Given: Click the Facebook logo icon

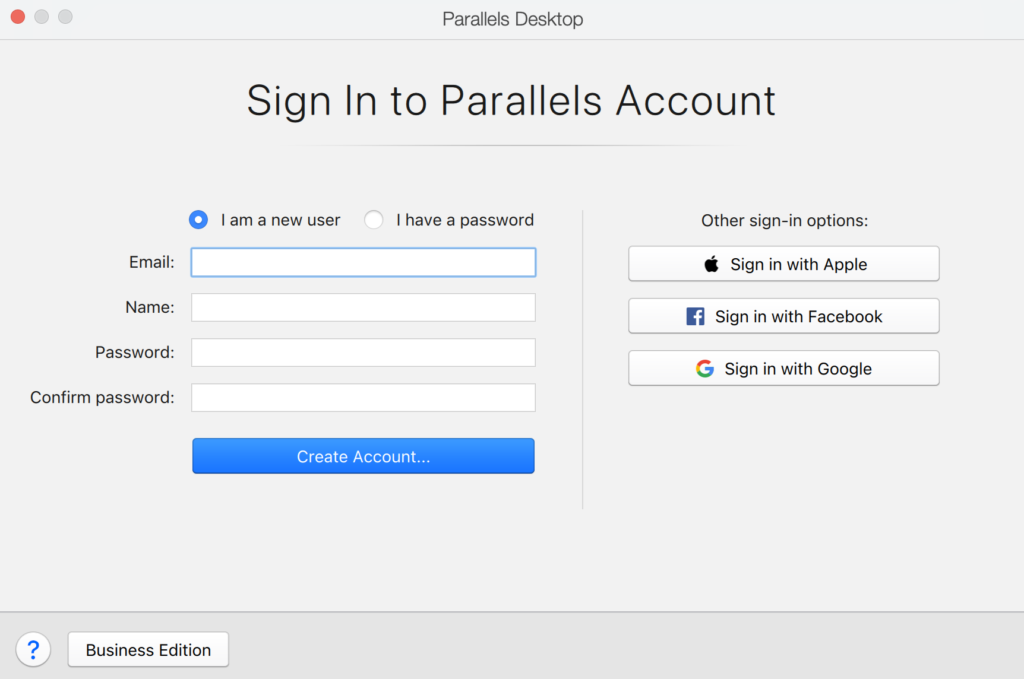Looking at the screenshot, I should [x=695, y=316].
